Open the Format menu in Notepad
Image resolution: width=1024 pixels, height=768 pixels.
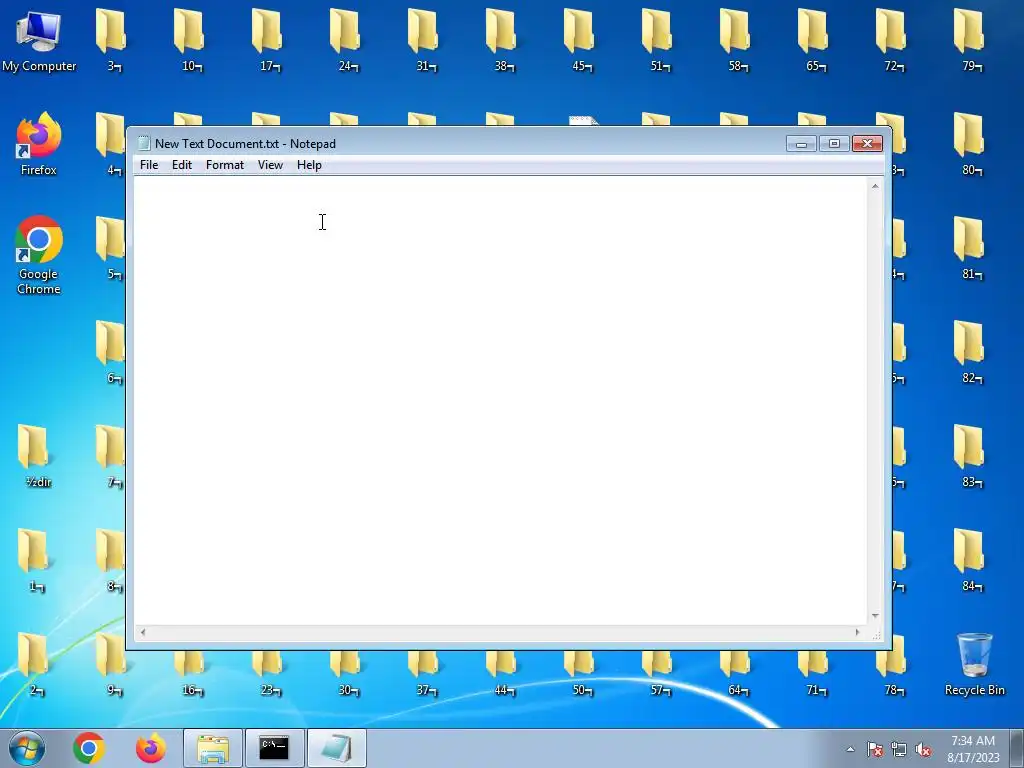(225, 165)
